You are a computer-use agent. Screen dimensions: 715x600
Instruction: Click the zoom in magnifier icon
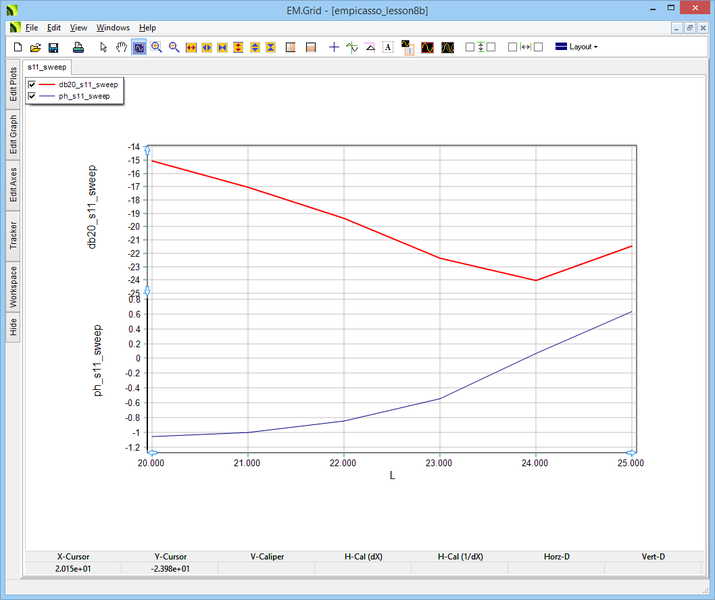(157, 47)
